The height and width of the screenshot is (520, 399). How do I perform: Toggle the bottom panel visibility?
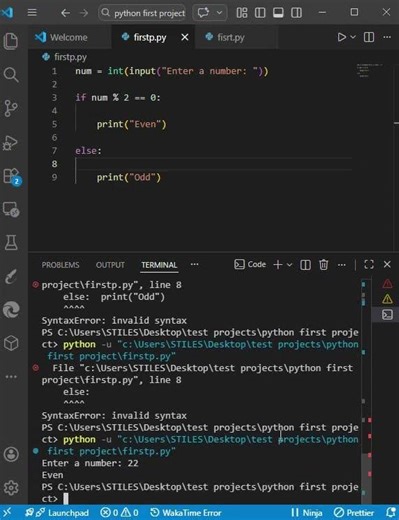[278, 13]
